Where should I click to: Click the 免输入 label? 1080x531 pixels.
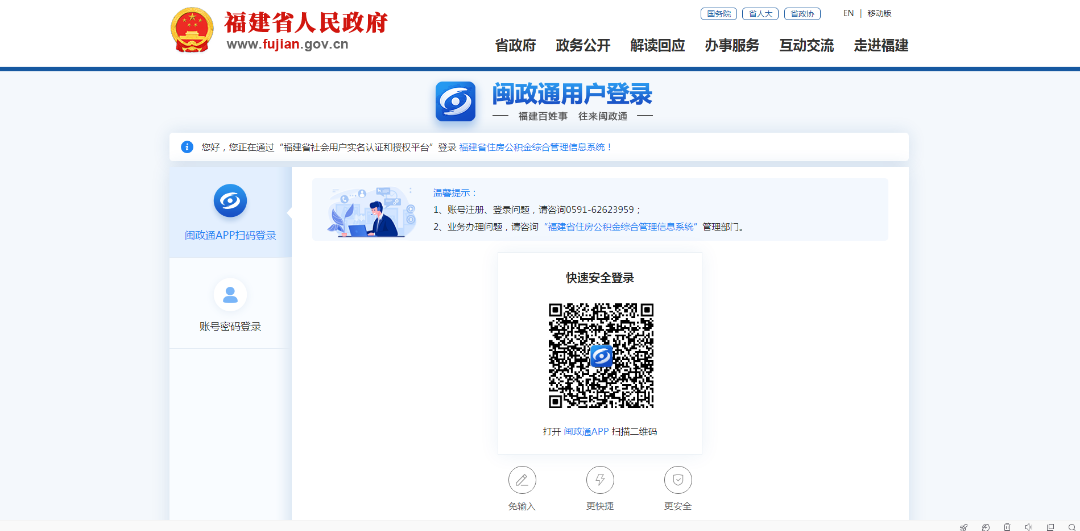point(522,506)
